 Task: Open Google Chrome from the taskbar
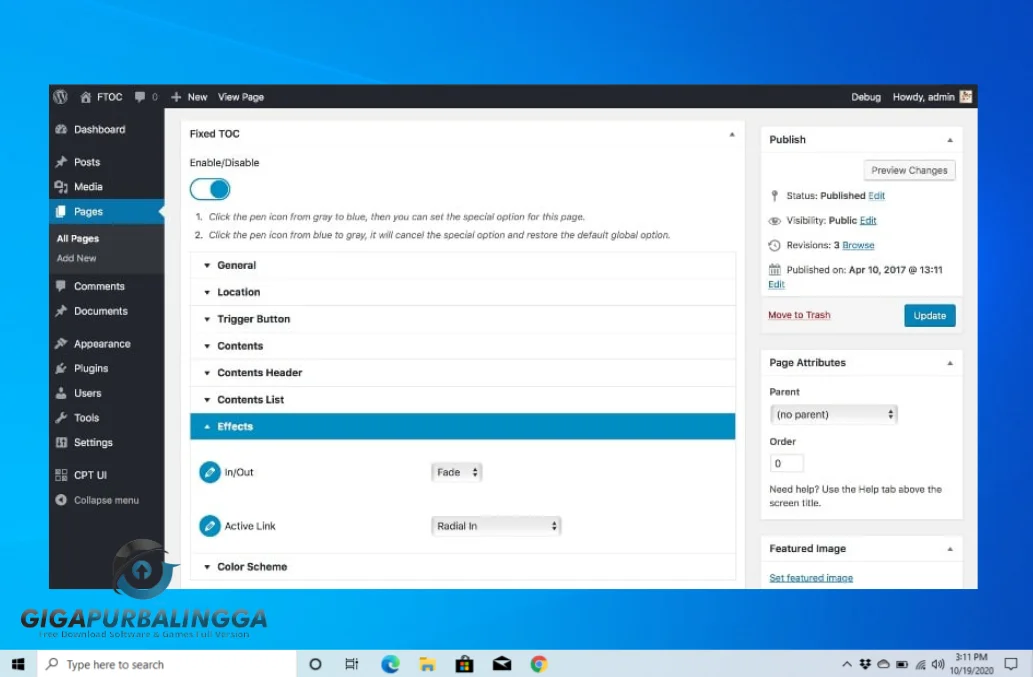click(x=539, y=664)
